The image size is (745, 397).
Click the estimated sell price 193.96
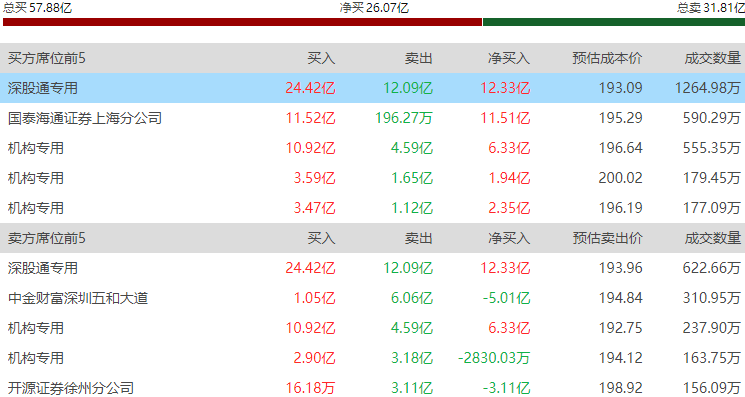621,268
